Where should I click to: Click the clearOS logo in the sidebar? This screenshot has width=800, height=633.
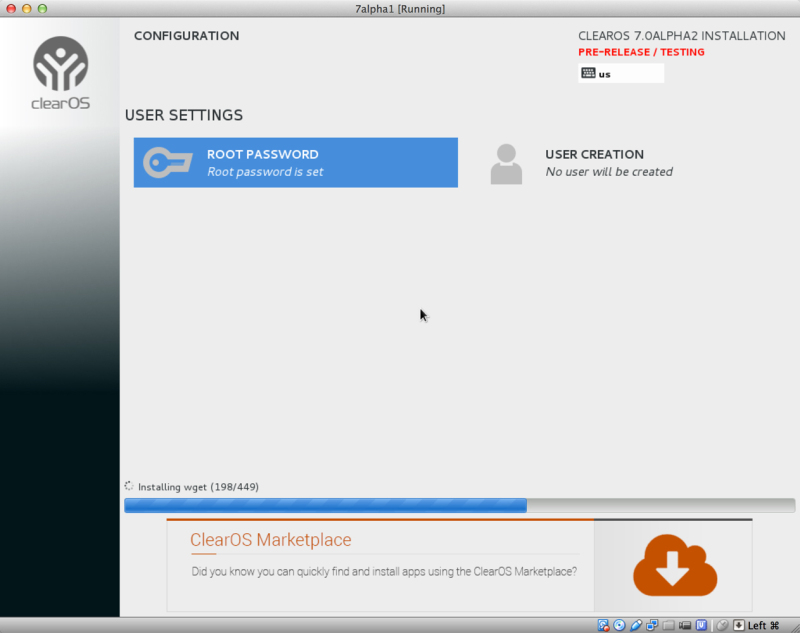coord(61,73)
